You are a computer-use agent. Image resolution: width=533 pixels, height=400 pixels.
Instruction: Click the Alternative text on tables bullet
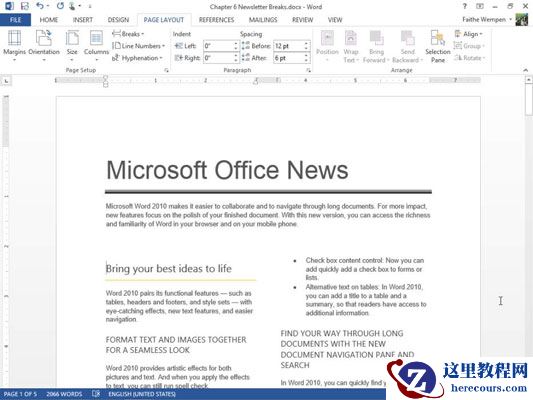pyautogui.click(x=366, y=300)
